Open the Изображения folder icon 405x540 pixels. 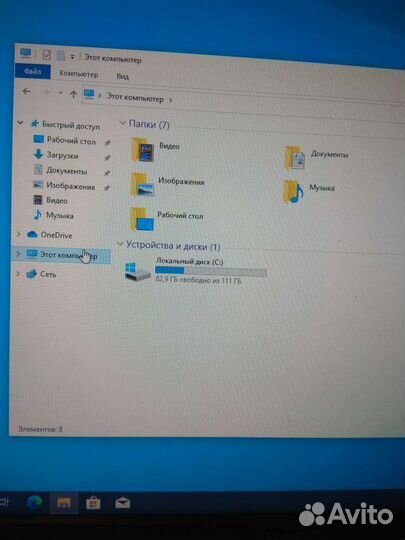pos(142,185)
